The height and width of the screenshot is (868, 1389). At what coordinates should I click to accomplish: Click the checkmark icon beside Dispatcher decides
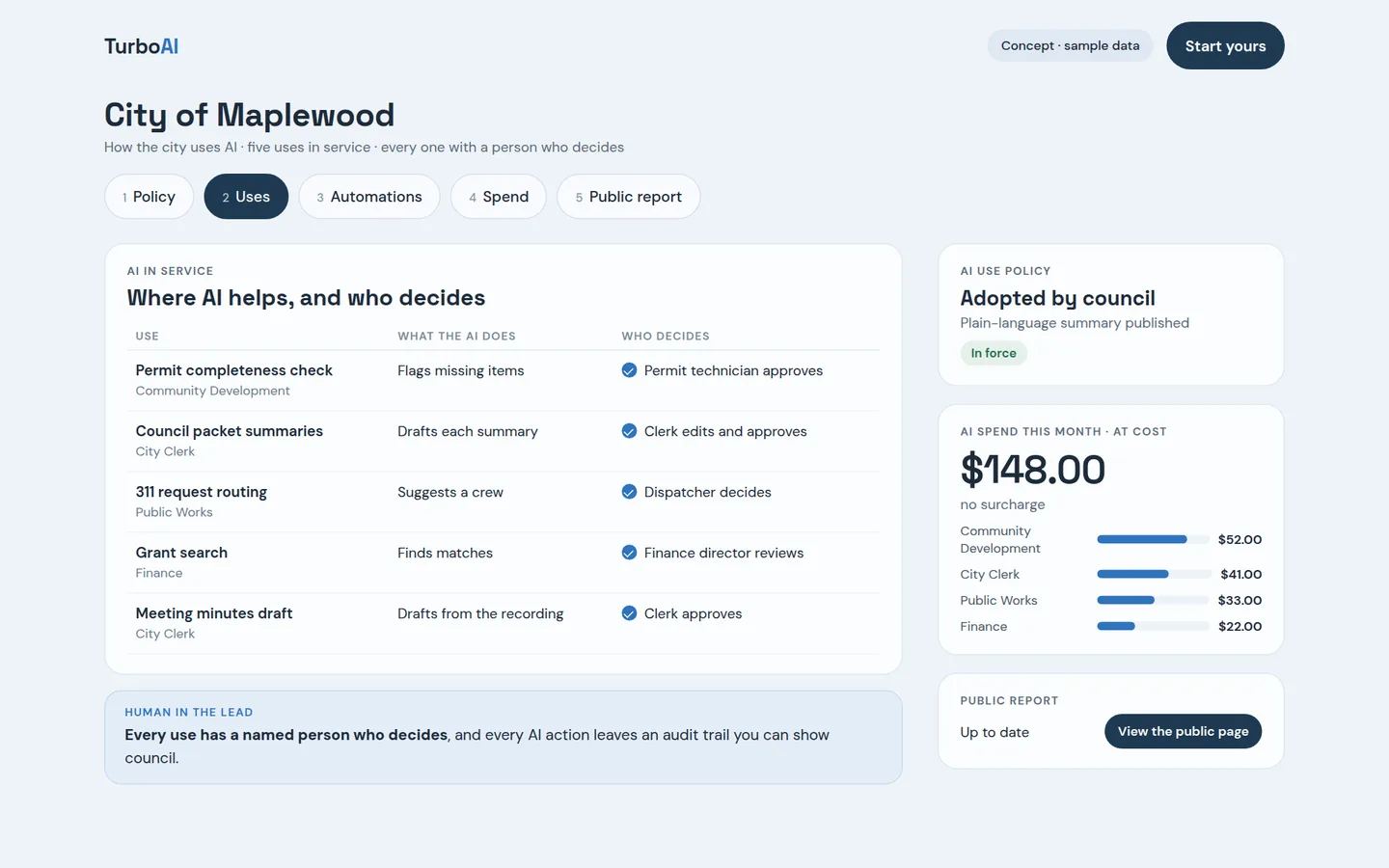pos(629,492)
